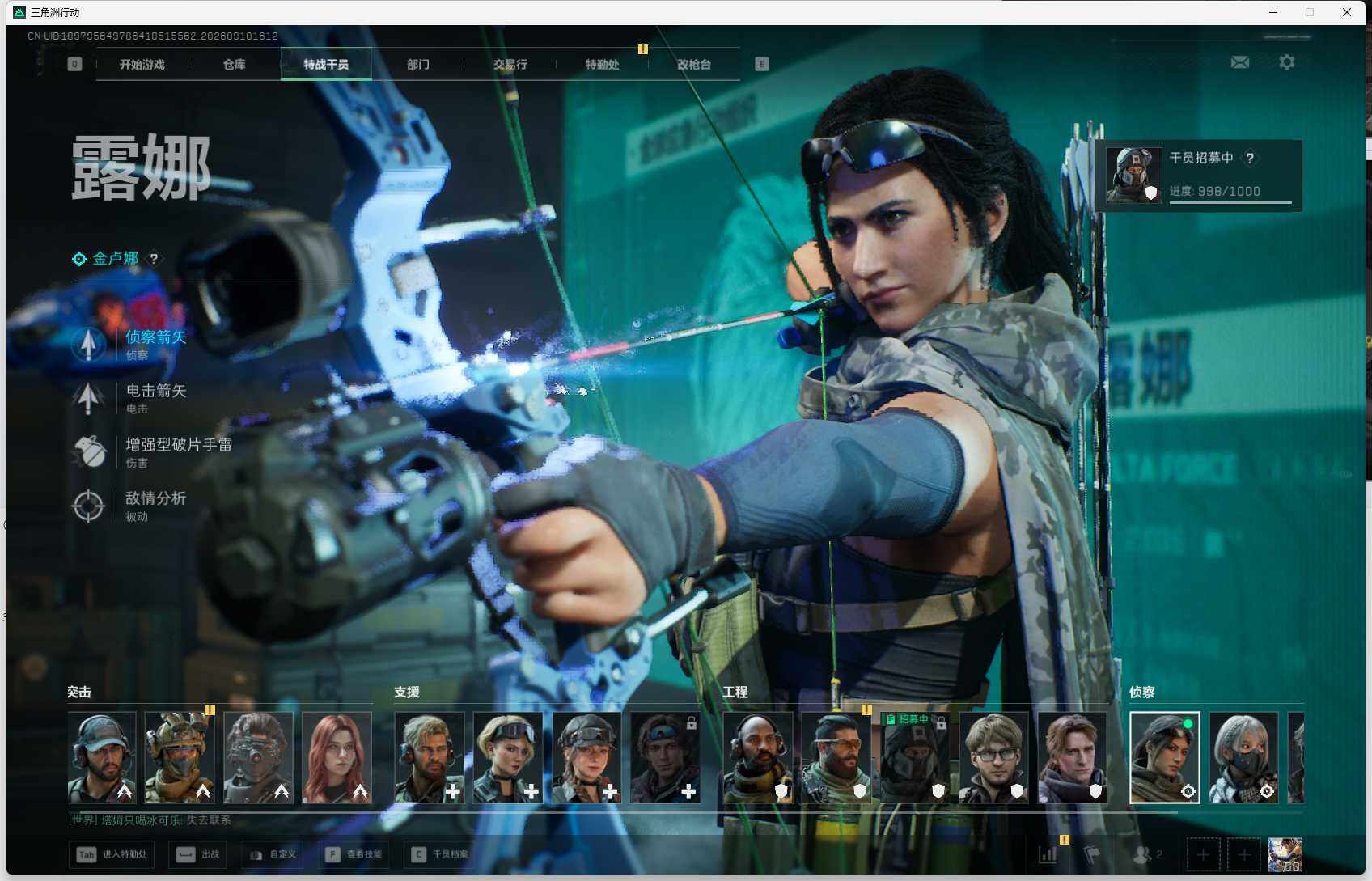Image resolution: width=1372 pixels, height=881 pixels.
Task: Select the 工程 operator wearing glasses
Action: [x=993, y=757]
